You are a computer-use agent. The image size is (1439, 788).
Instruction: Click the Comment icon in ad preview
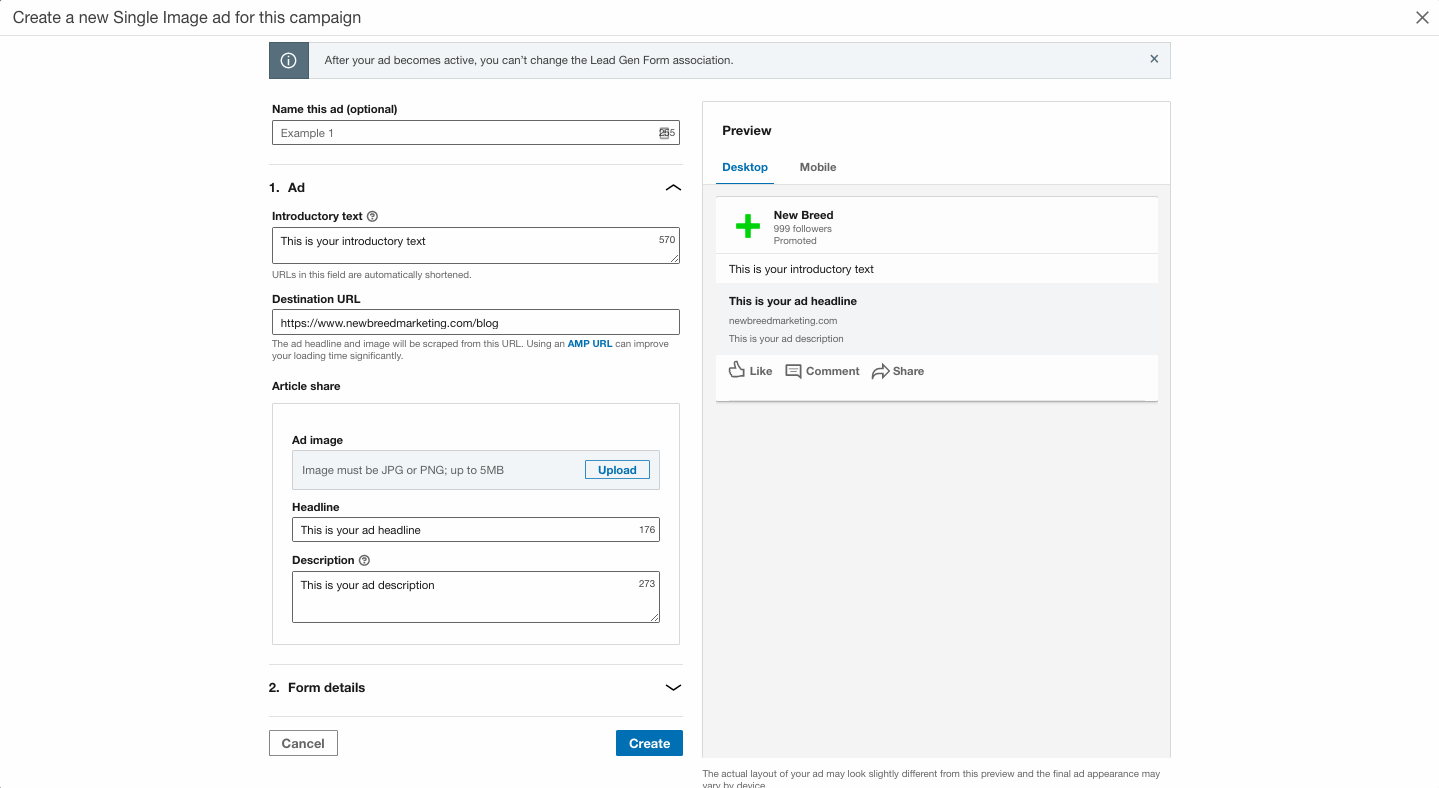coord(793,371)
